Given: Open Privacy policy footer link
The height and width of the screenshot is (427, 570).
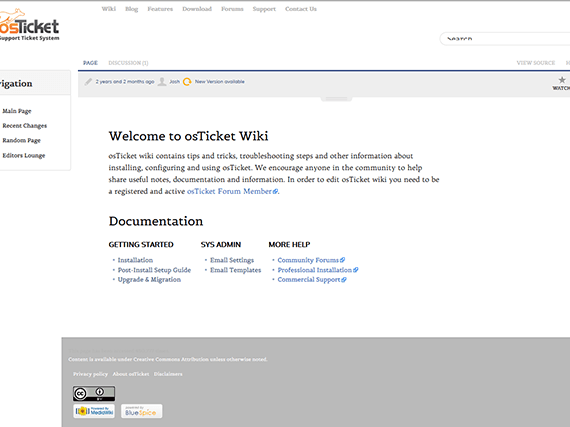Looking at the screenshot, I should [90, 374].
